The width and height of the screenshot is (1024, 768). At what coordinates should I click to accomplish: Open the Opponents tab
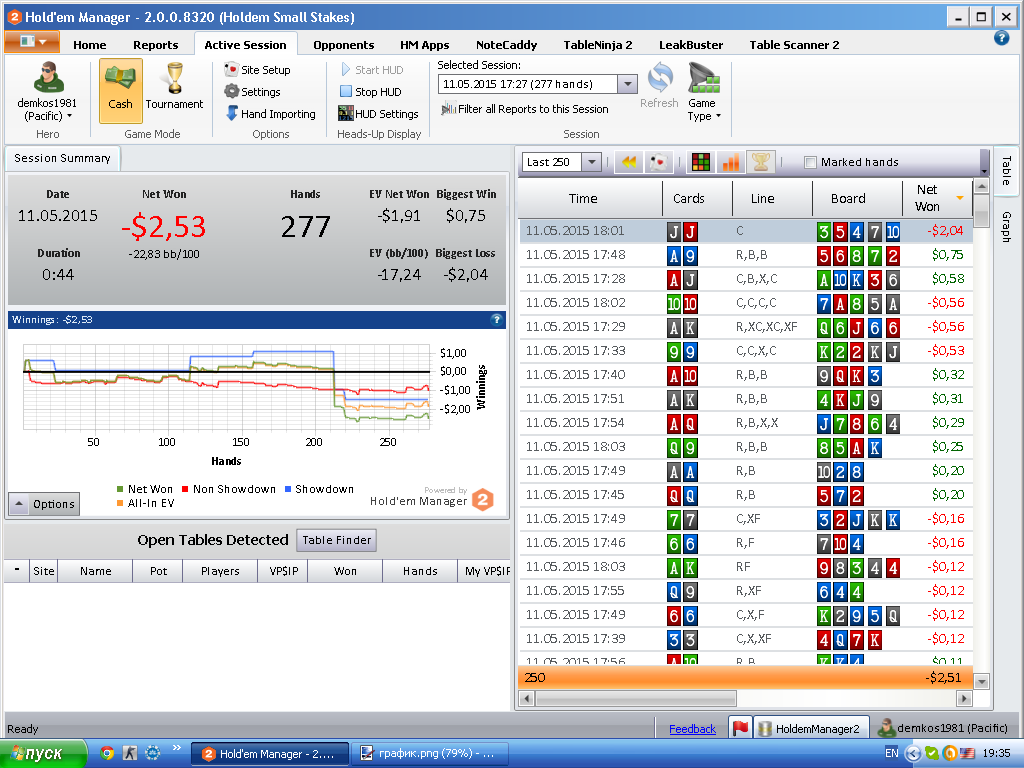click(344, 45)
